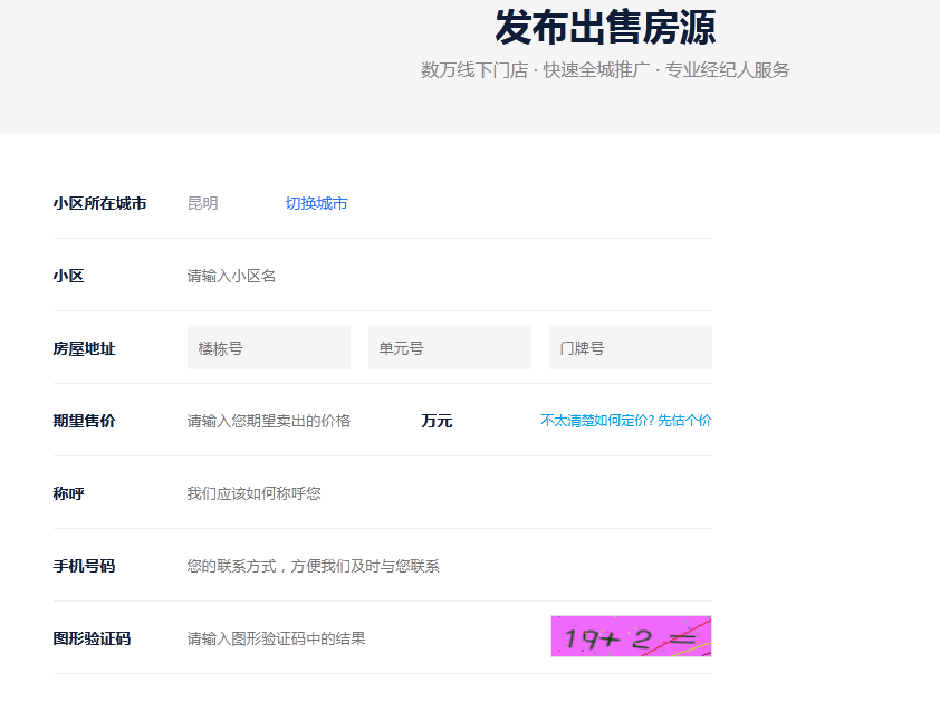Click the 期望售价 field label
The width and height of the screenshot is (940, 702).
point(84,421)
